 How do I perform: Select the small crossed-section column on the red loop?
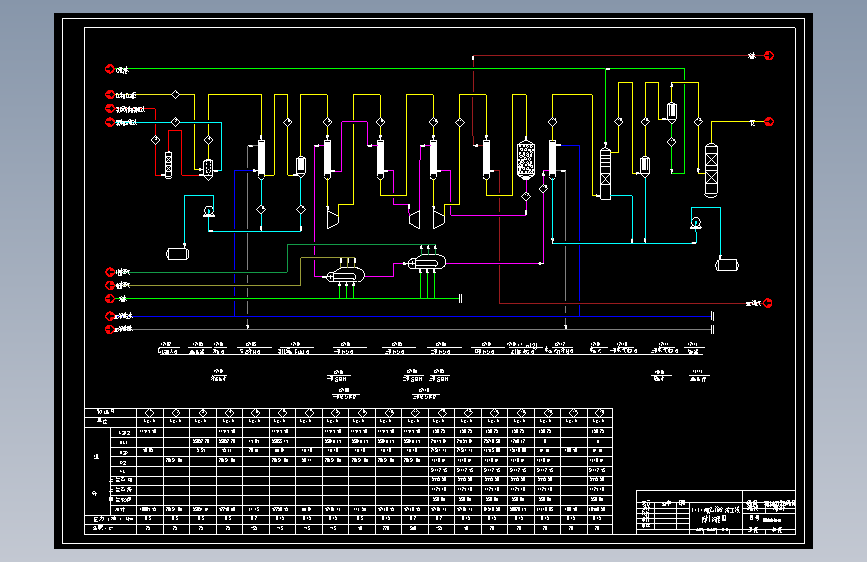point(168,165)
